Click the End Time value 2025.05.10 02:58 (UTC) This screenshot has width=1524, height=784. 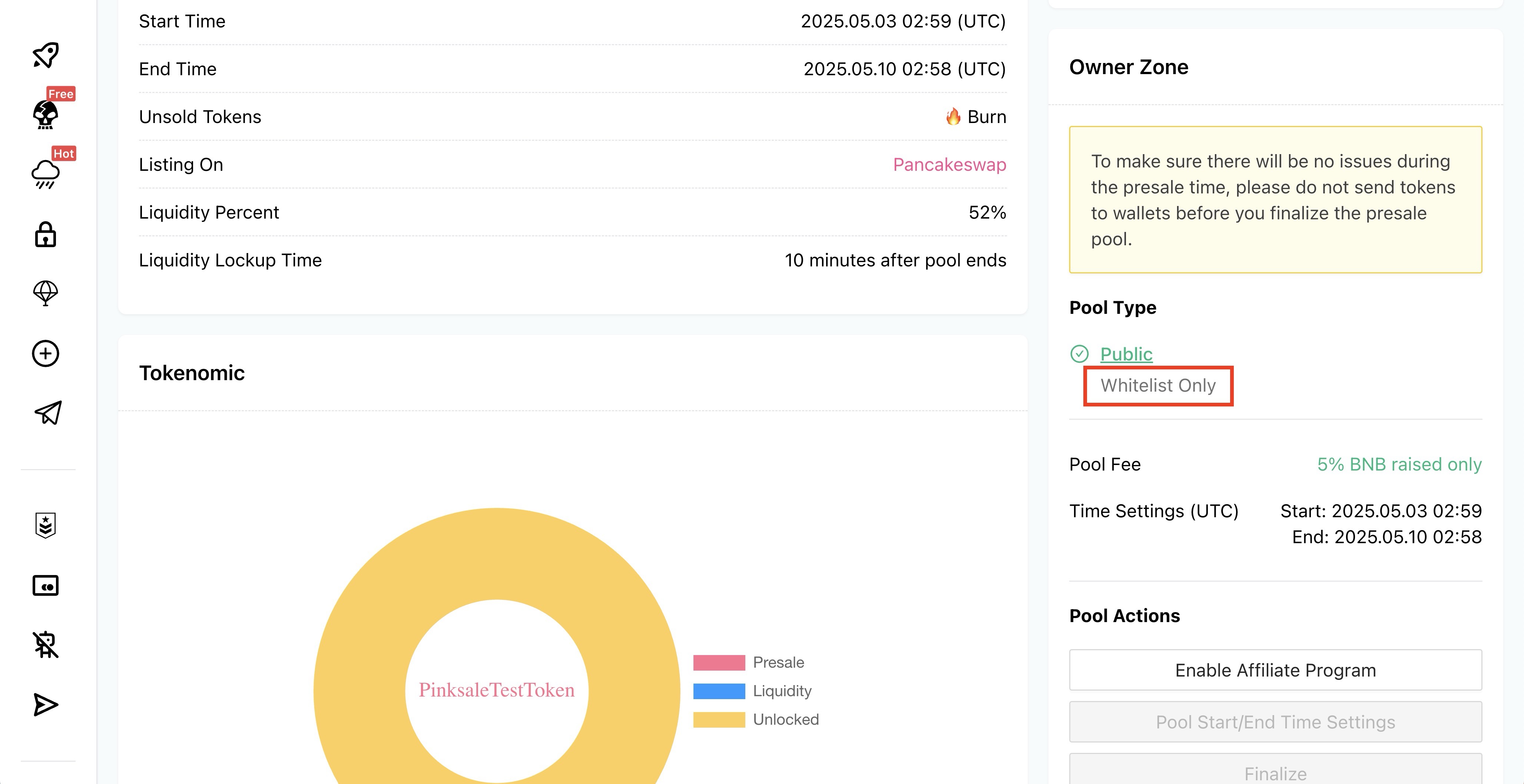905,69
